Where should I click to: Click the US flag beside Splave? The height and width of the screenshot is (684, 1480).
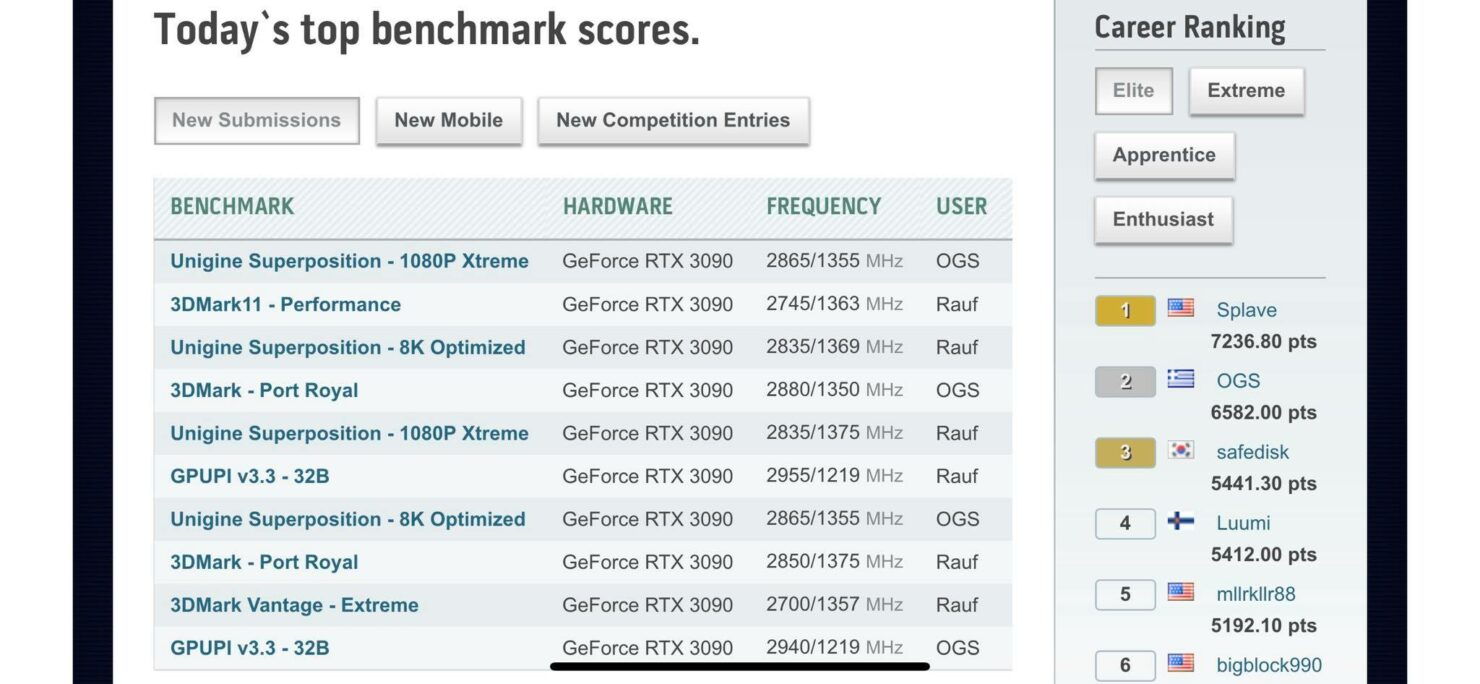point(1181,308)
